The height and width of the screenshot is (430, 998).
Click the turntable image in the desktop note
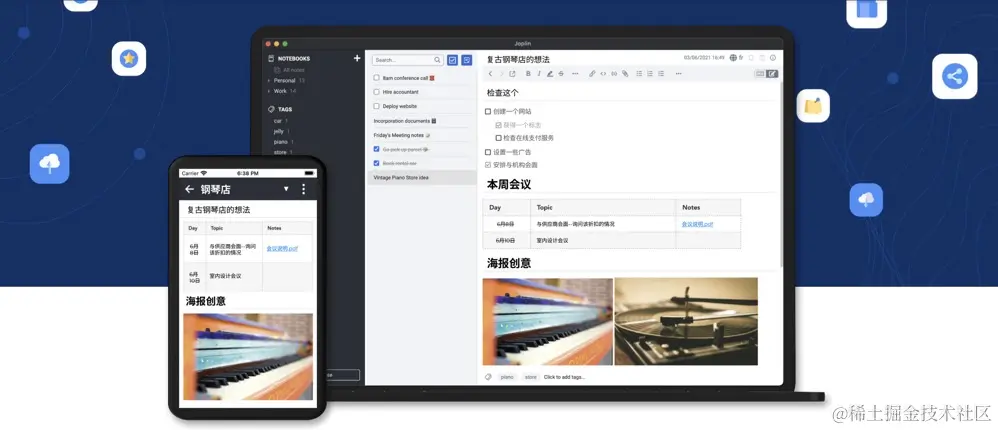click(x=686, y=321)
